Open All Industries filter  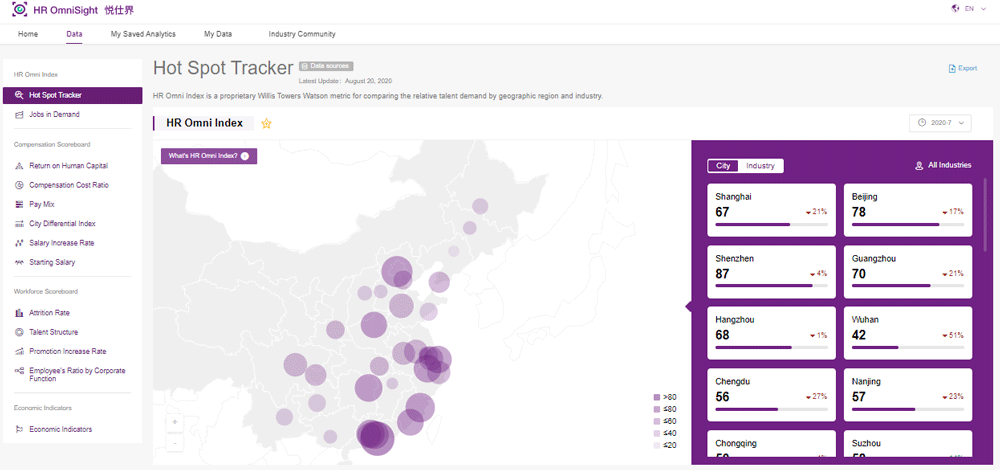tap(943, 165)
